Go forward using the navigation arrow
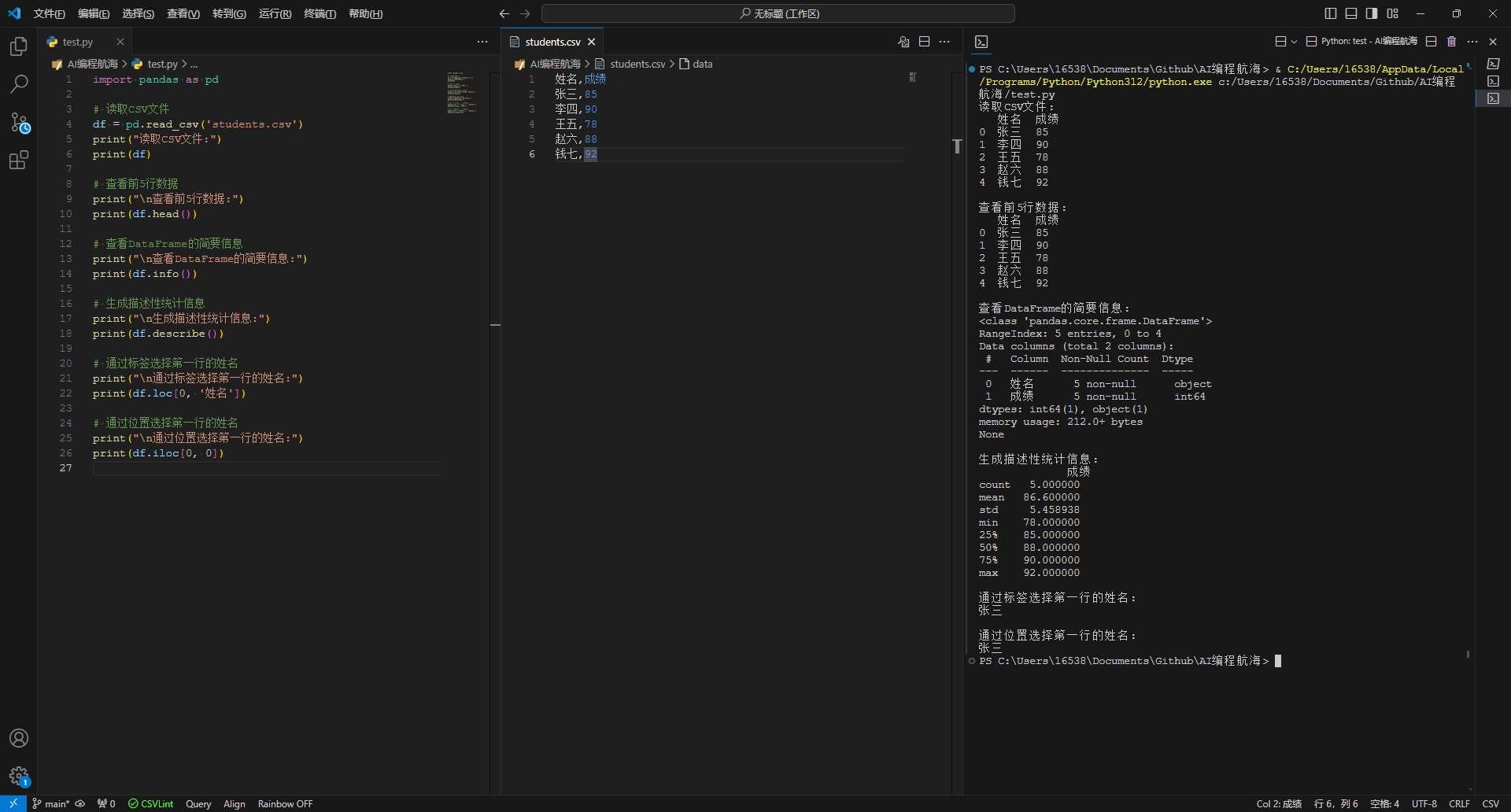 tap(526, 13)
